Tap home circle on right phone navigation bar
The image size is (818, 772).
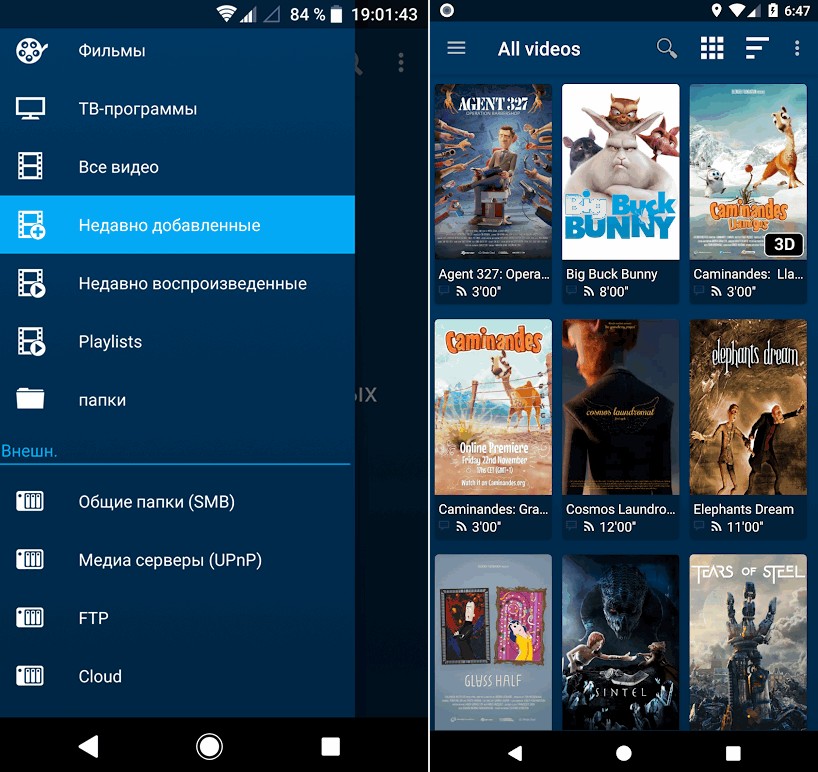pyautogui.click(x=623, y=753)
